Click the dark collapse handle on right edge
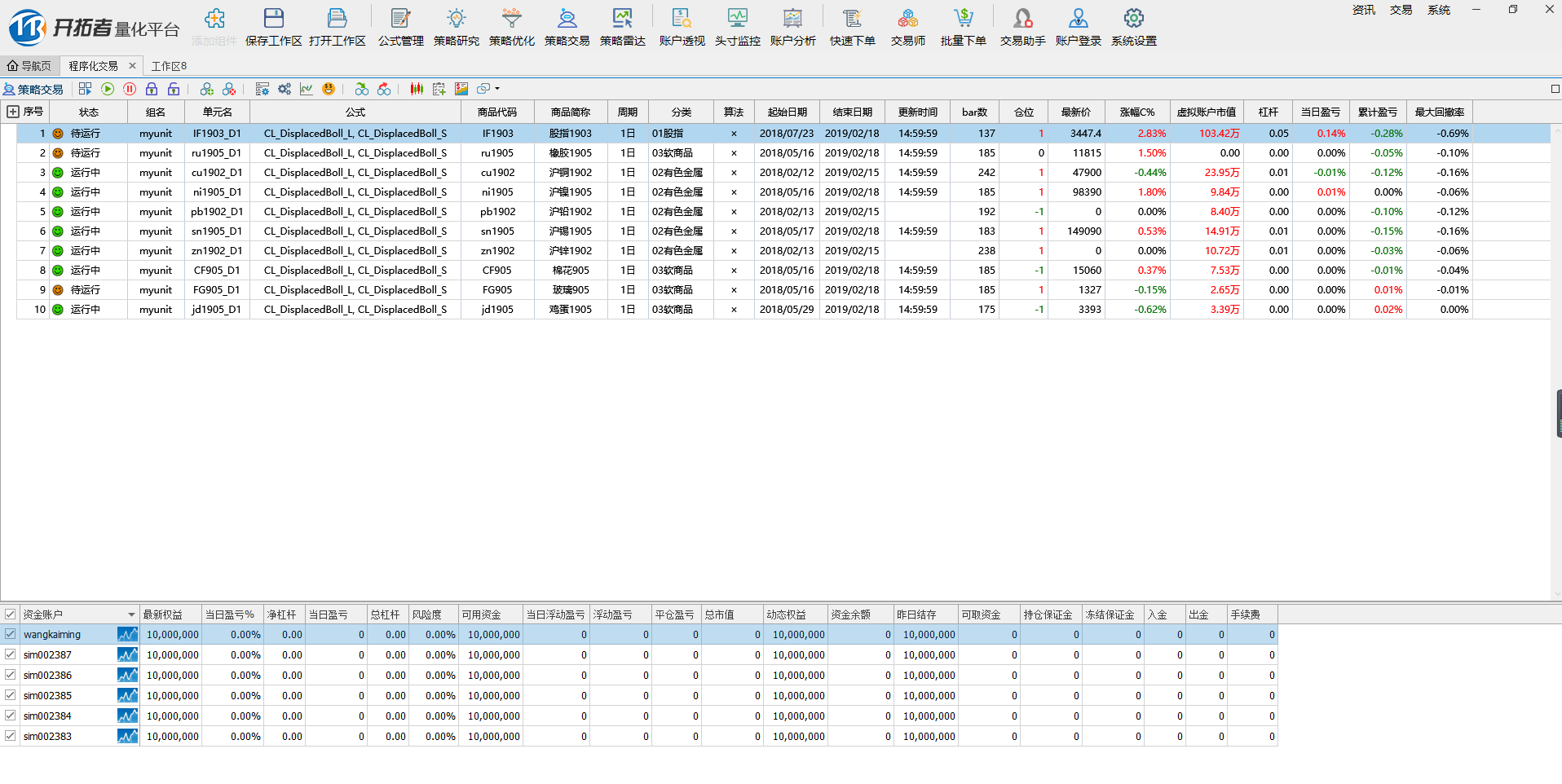Image resolution: width=1562 pixels, height=784 pixels. (x=1559, y=413)
